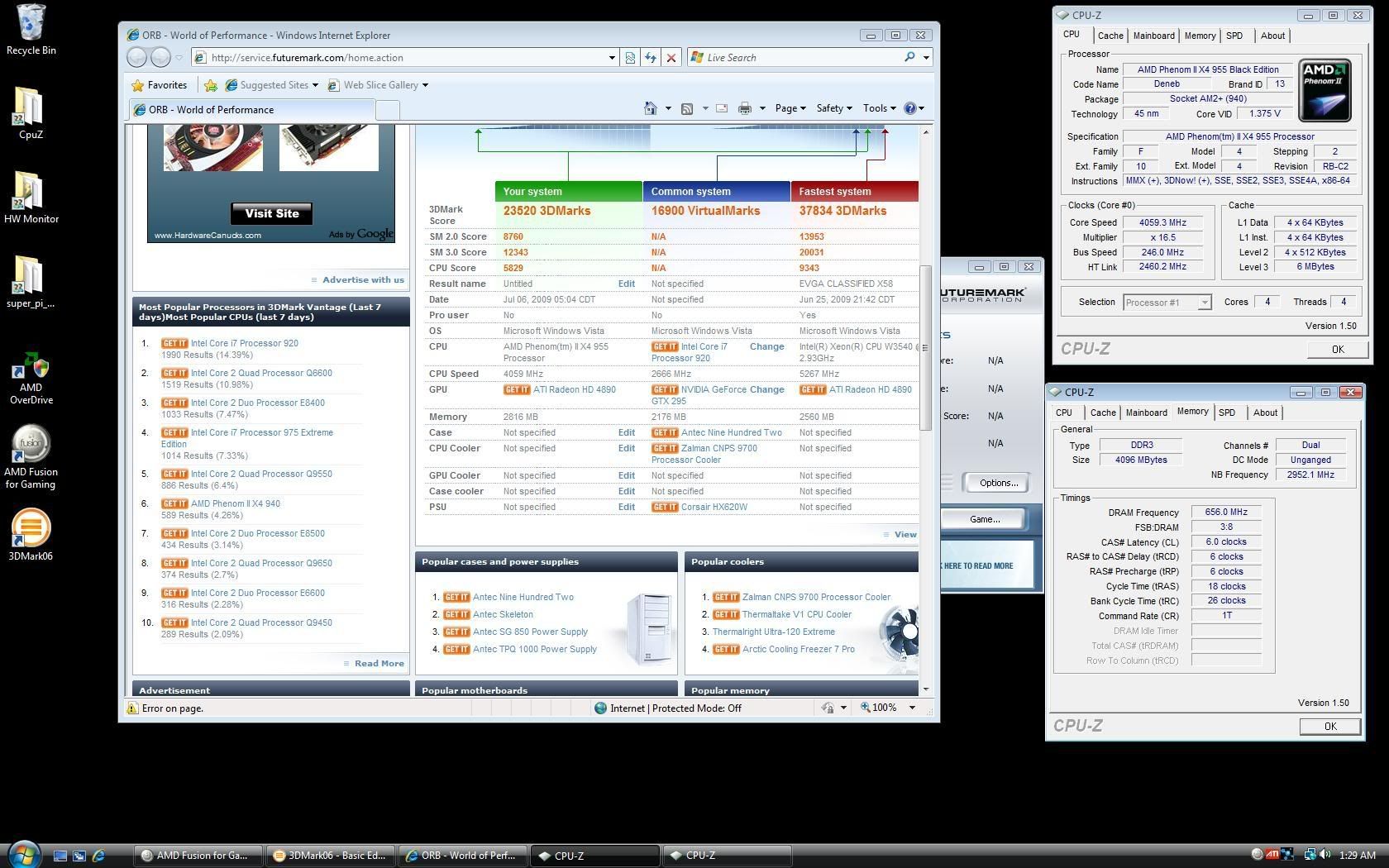This screenshot has height=868, width=1389.
Task: Click the IE RSS feeds icon
Action: click(686, 108)
